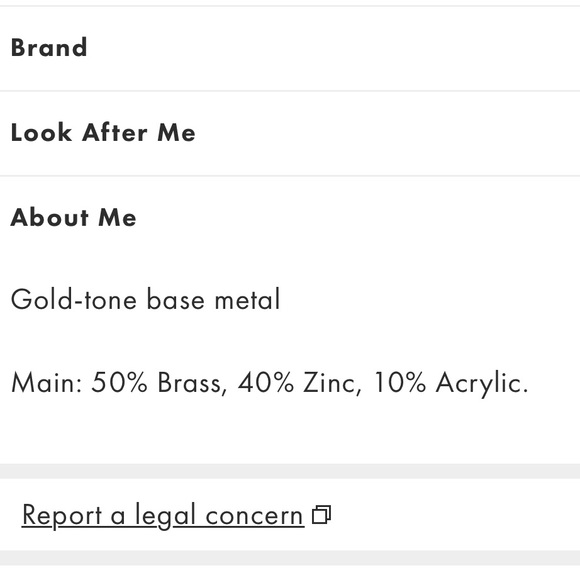Select the Gold-tone base metal text line
The height and width of the screenshot is (580, 580).
tap(146, 299)
